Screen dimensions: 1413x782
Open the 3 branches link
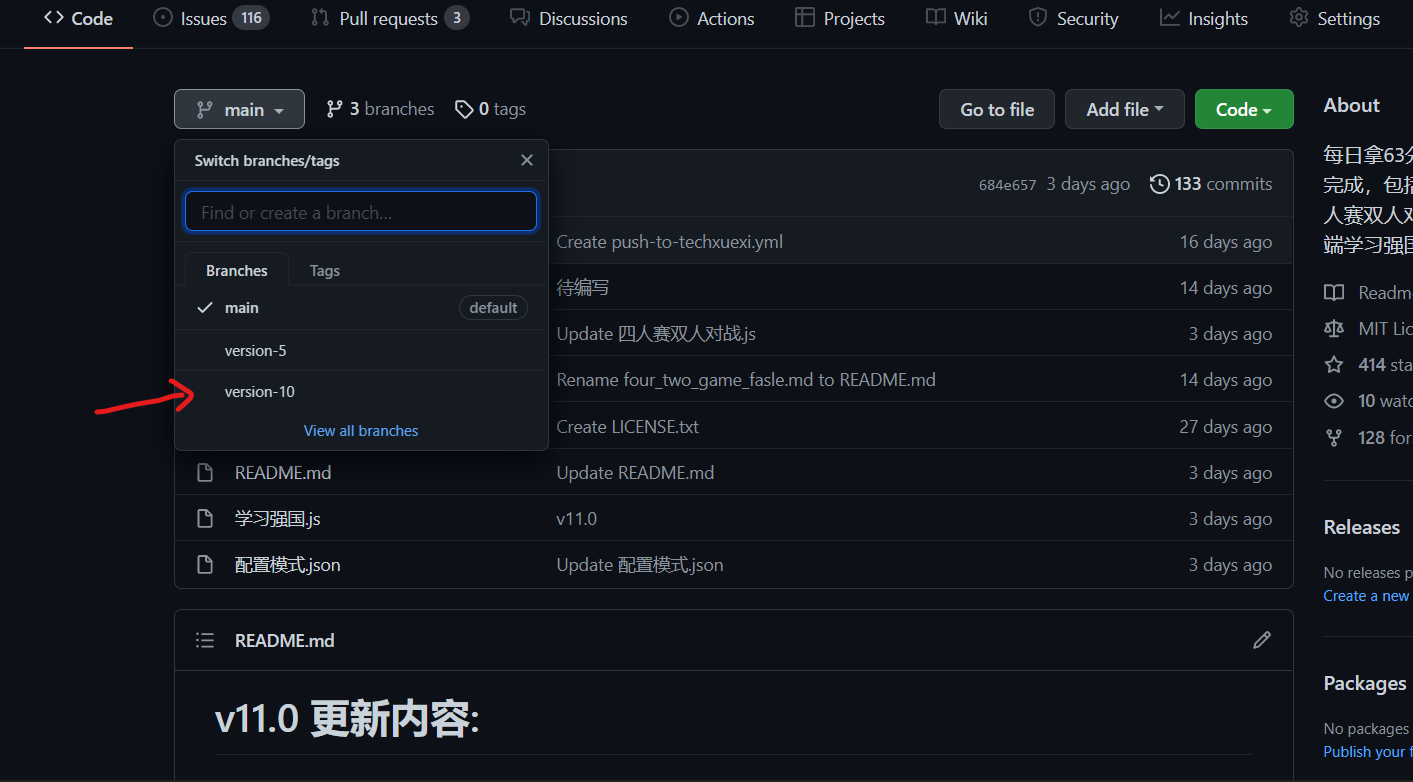(x=380, y=109)
